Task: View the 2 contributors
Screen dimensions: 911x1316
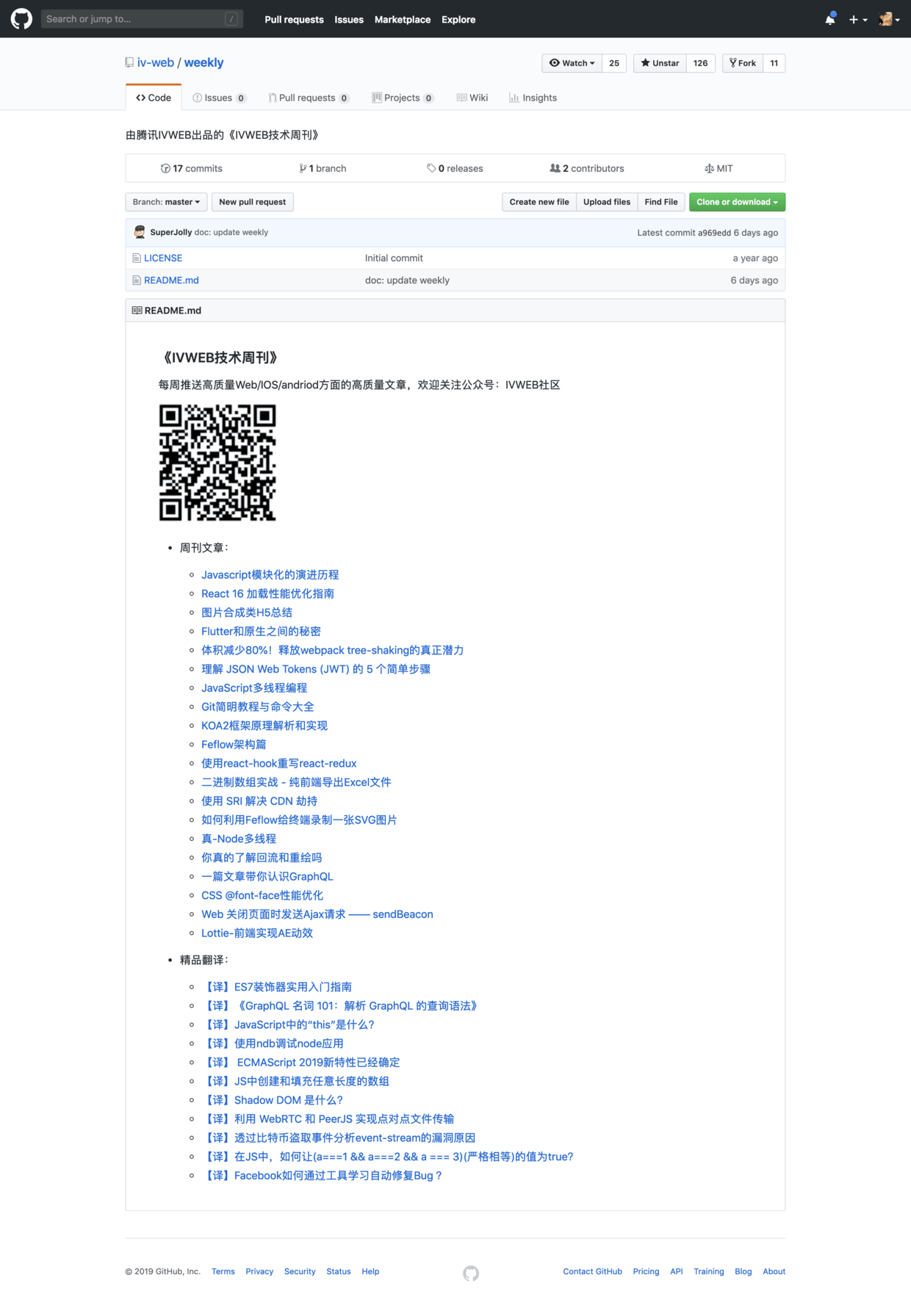Action: pyautogui.click(x=587, y=169)
